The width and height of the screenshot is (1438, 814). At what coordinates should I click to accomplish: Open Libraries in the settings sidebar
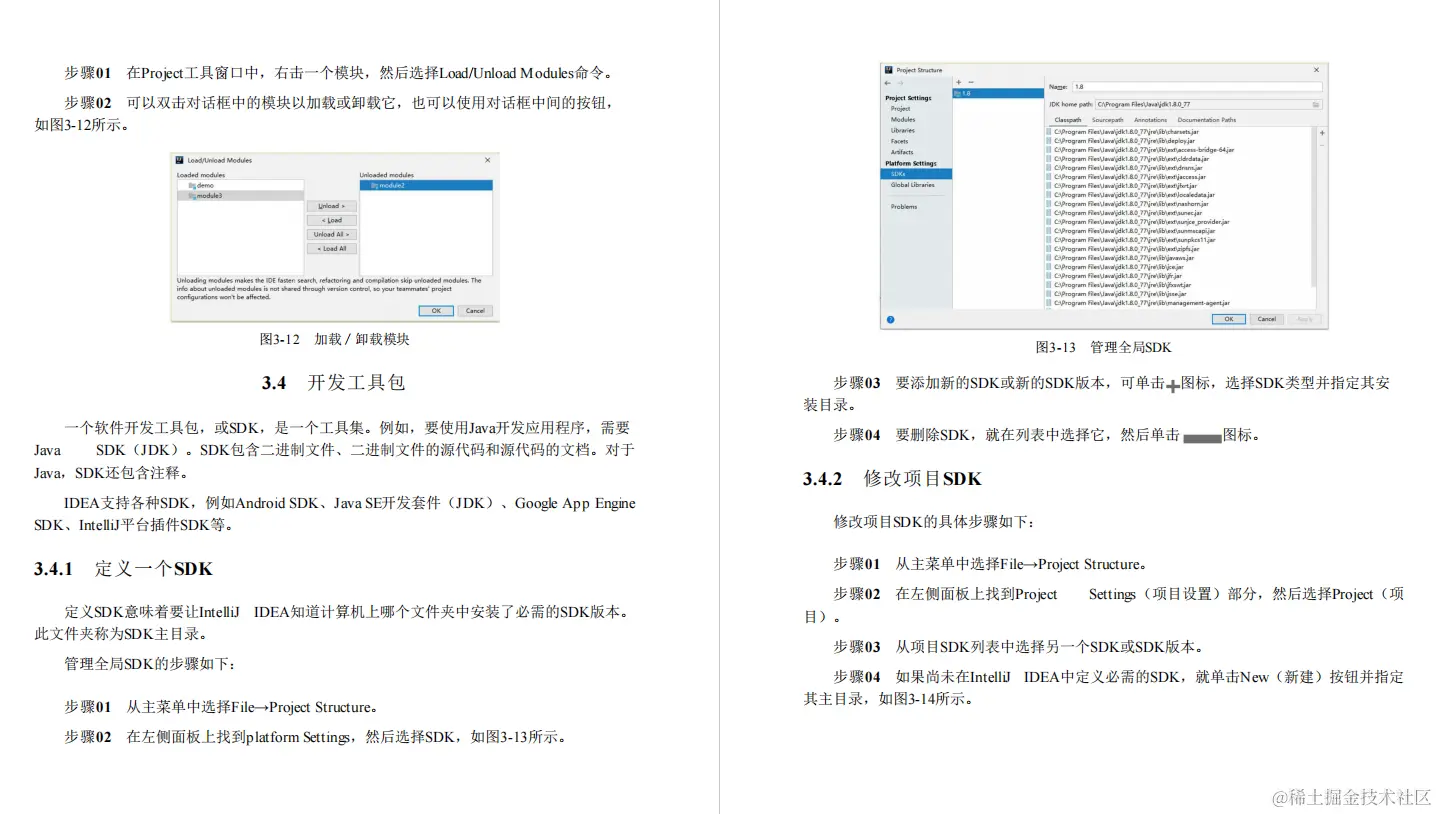pyautogui.click(x=902, y=130)
